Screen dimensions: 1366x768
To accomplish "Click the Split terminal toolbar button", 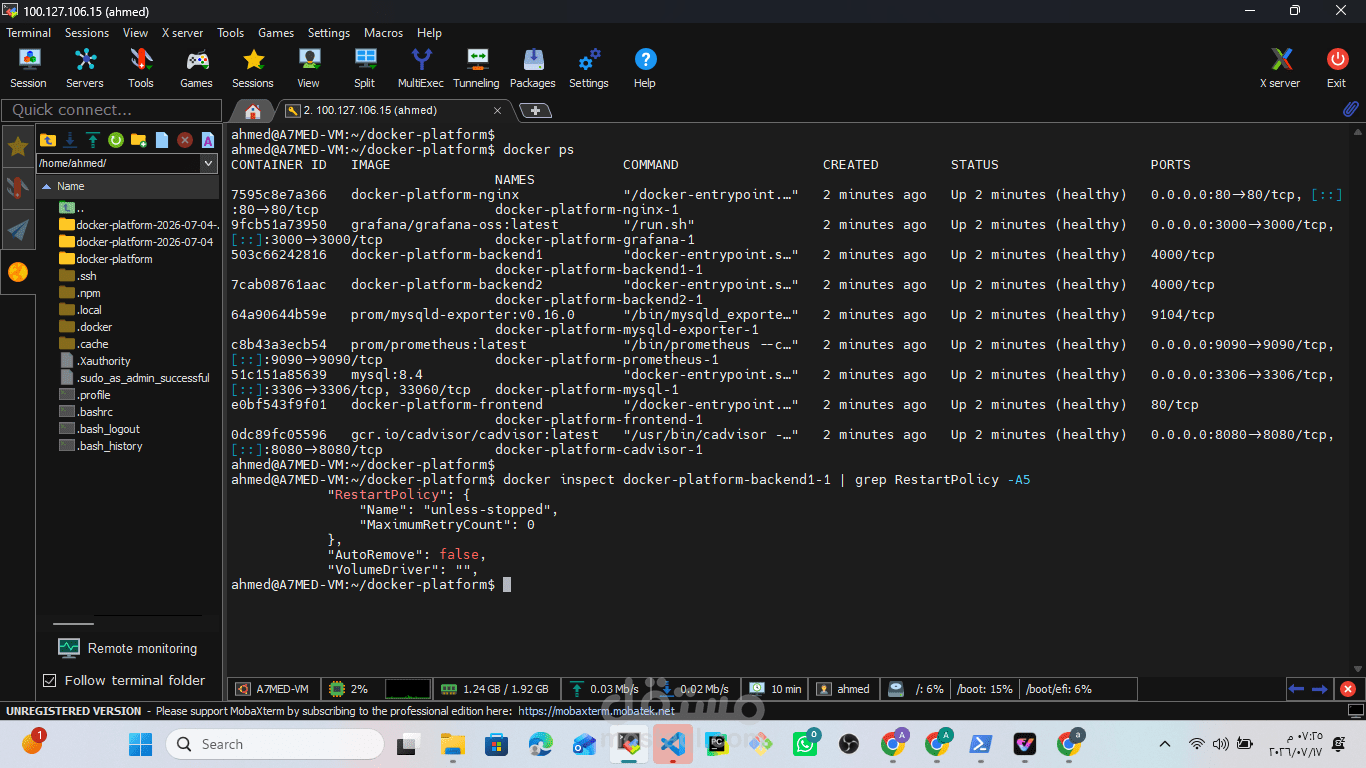I will coord(365,68).
